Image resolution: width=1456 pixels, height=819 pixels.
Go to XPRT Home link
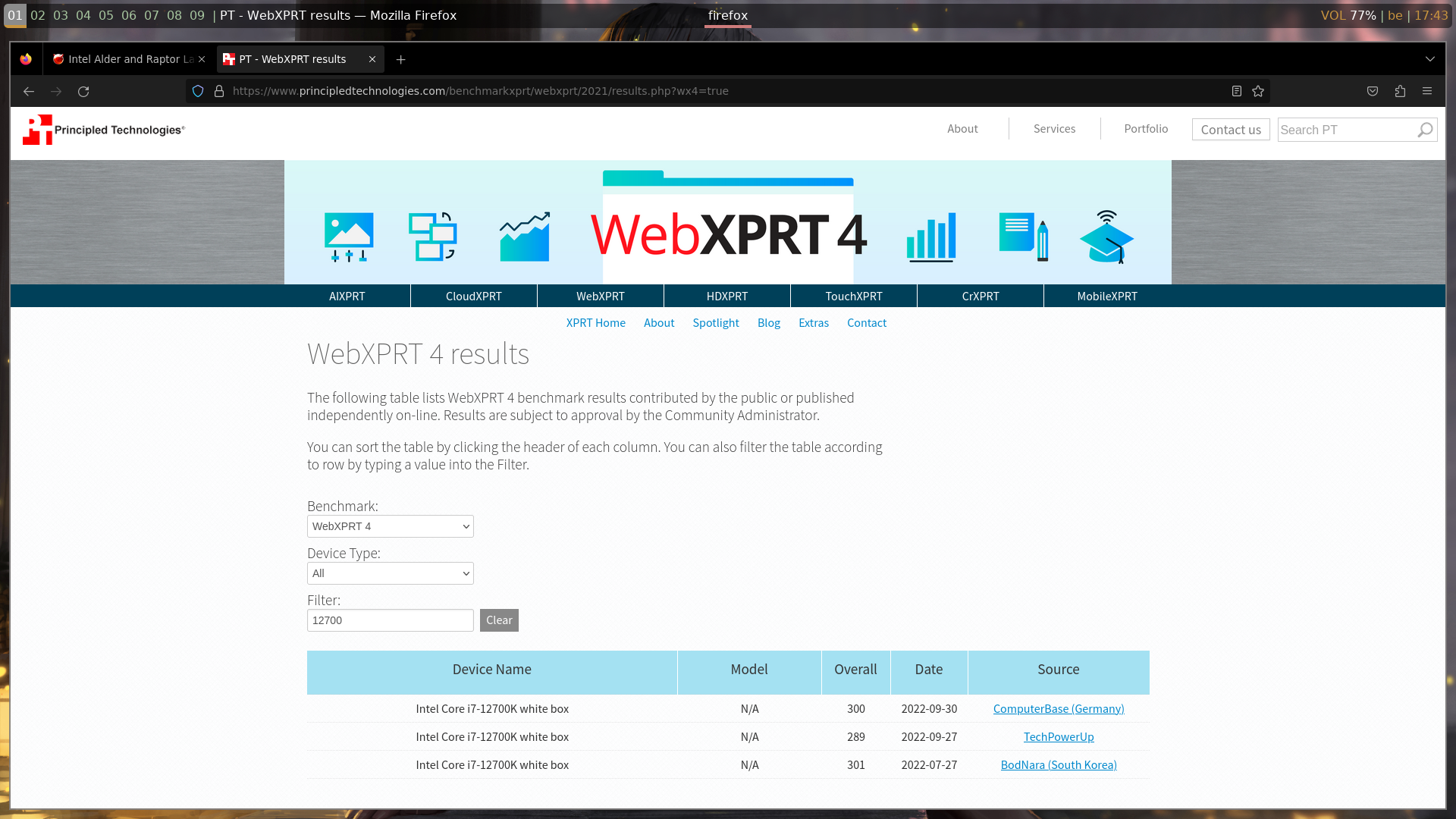[596, 322]
